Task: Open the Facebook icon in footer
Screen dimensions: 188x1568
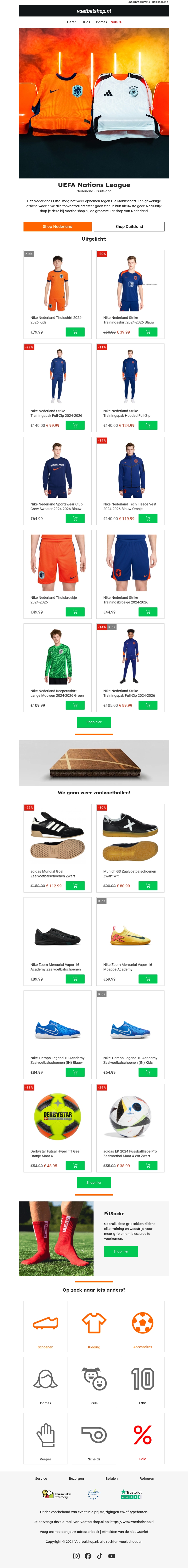Action: 88,1556
